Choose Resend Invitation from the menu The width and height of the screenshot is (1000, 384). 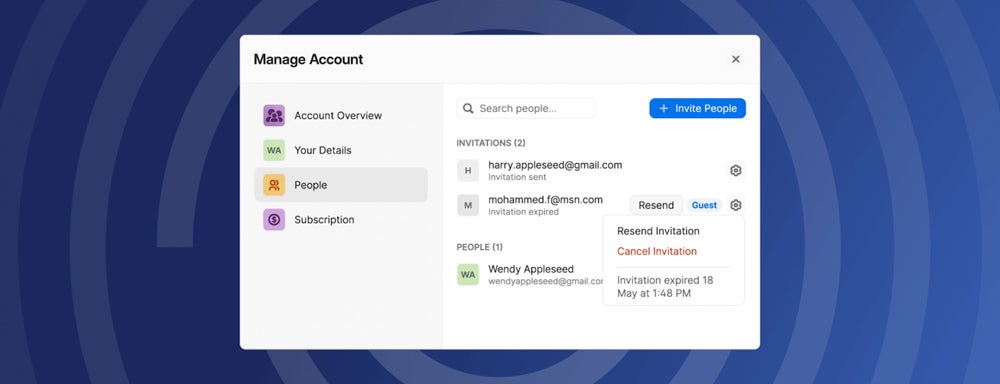pos(658,231)
